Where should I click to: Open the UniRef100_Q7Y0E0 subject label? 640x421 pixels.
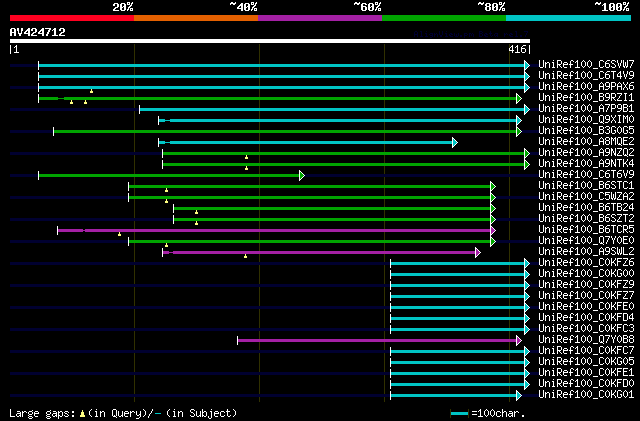coord(586,241)
